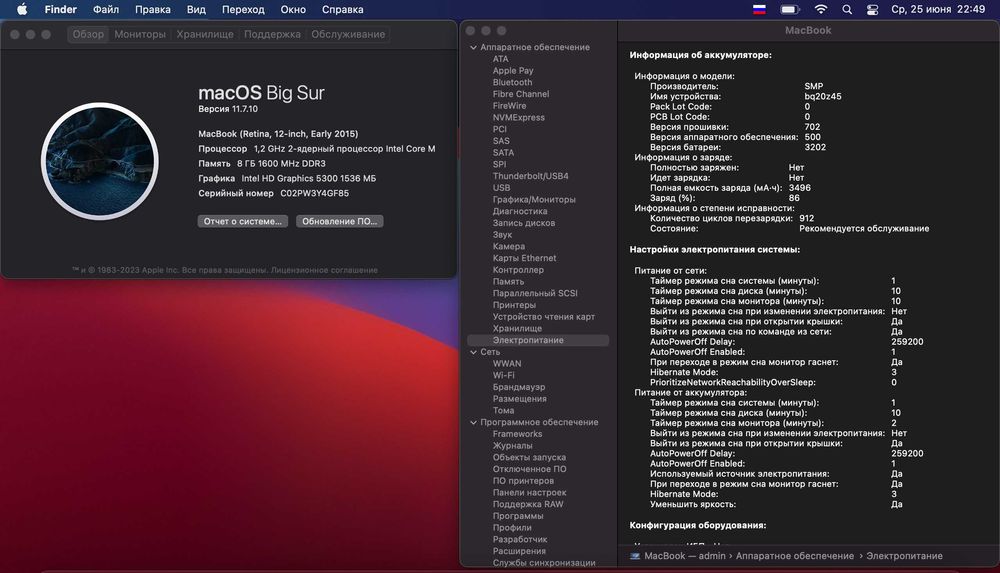Screen dimensions: 1000x573
Task: Click the Обновление ПО button
Action: coord(339,221)
